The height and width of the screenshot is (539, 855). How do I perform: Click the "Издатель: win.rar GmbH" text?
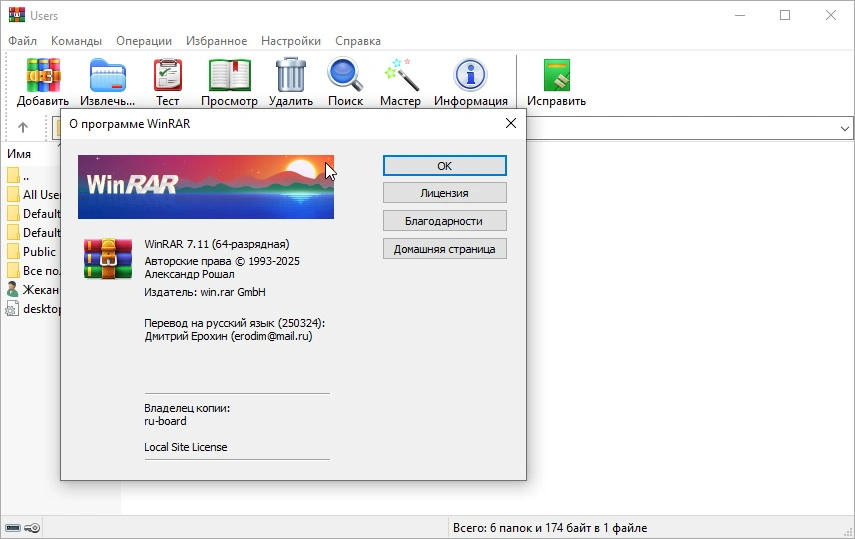(205, 292)
